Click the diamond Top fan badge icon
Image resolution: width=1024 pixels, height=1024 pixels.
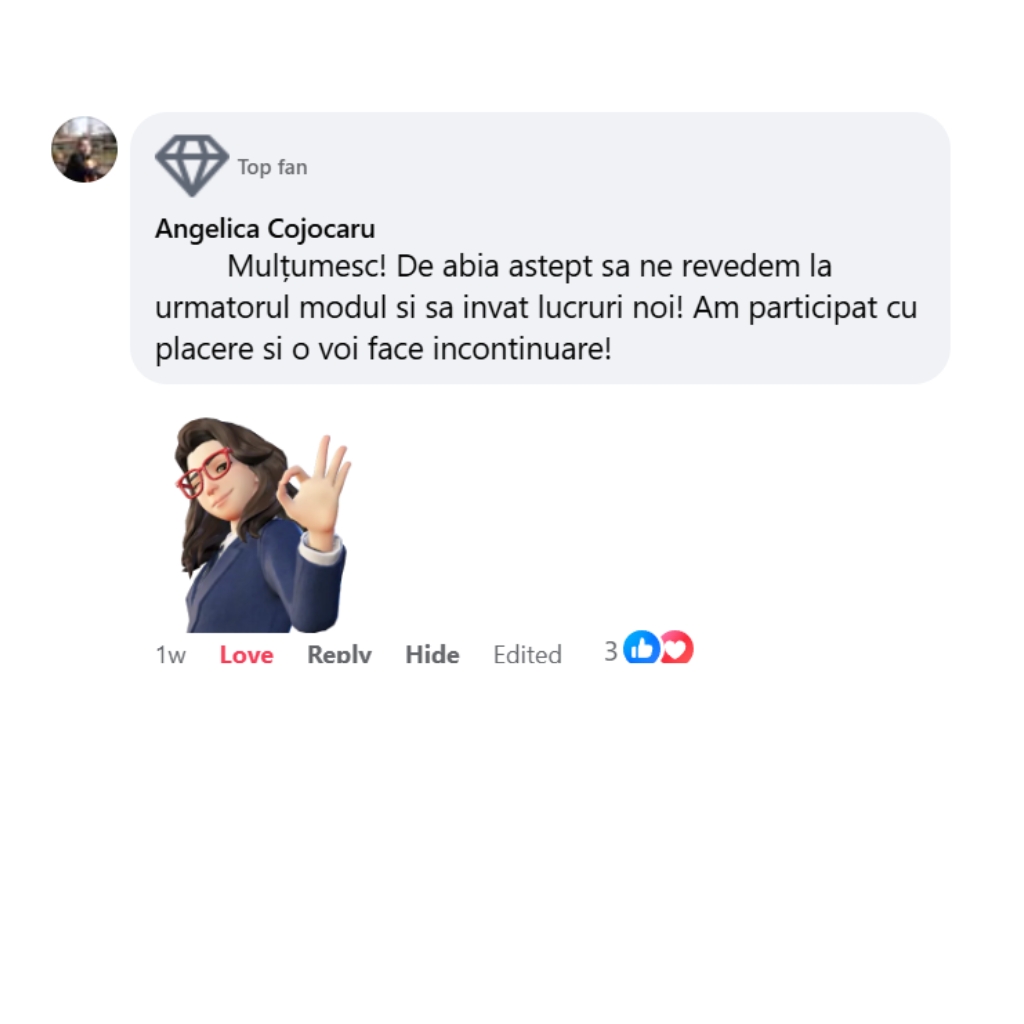coord(192,165)
